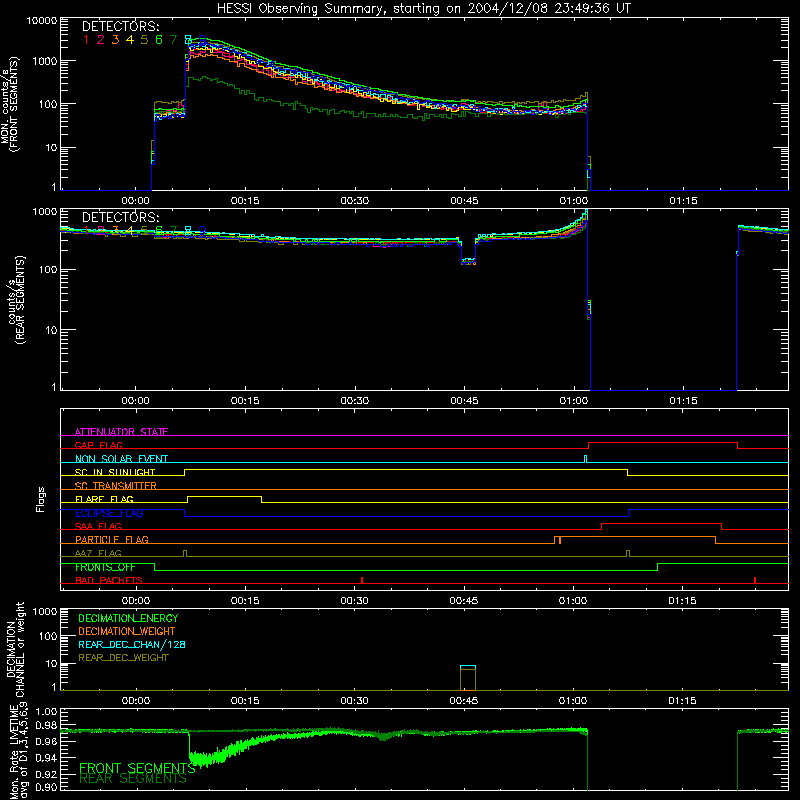Select orange detector 3 in the front segments legend
This screenshot has height=800, width=800.
click(x=115, y=40)
